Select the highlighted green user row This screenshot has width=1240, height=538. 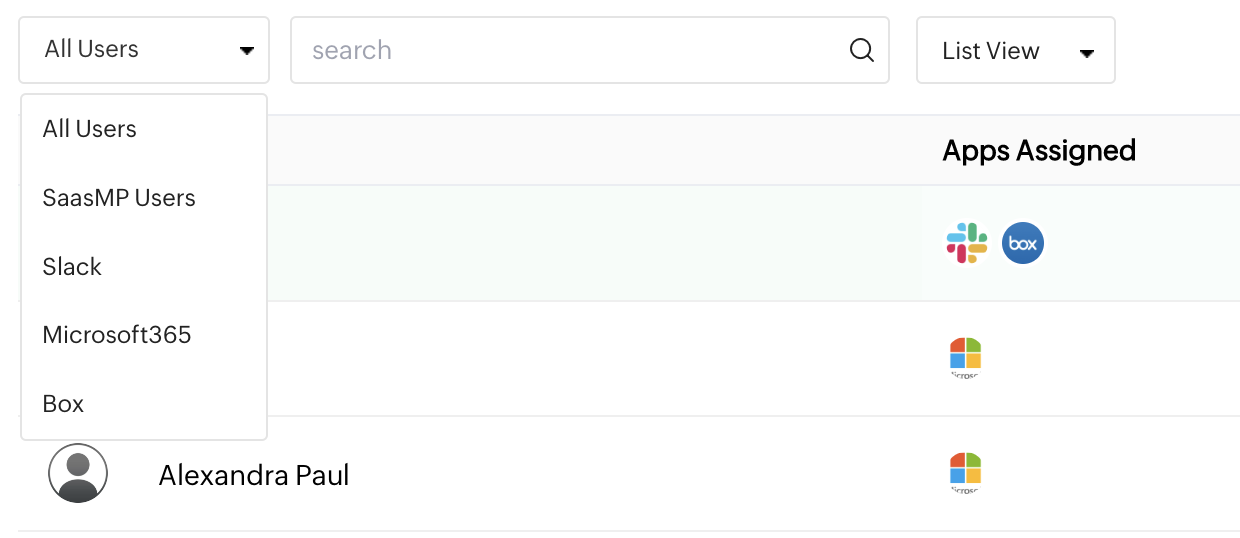pyautogui.click(x=600, y=243)
